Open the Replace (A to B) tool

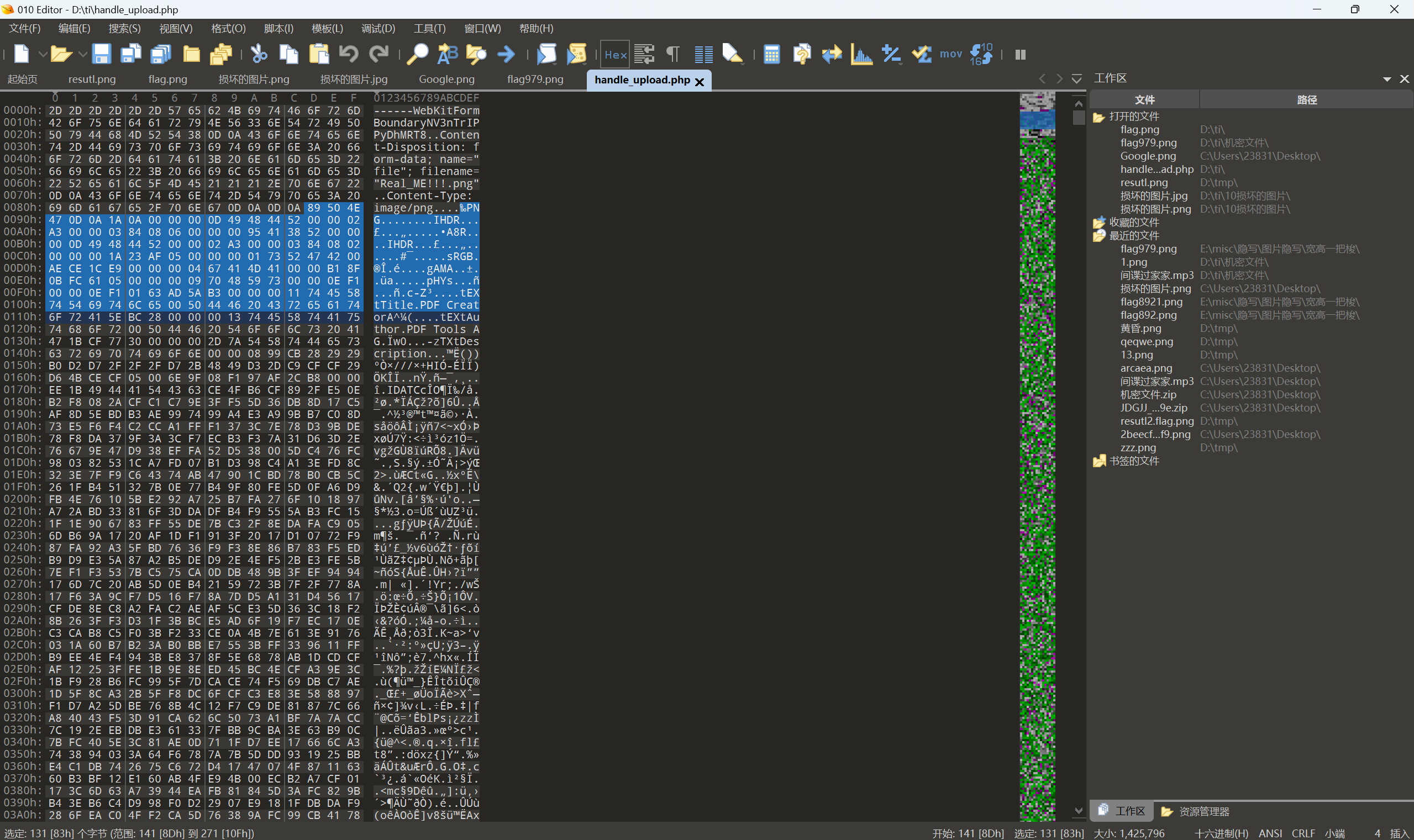tap(448, 54)
